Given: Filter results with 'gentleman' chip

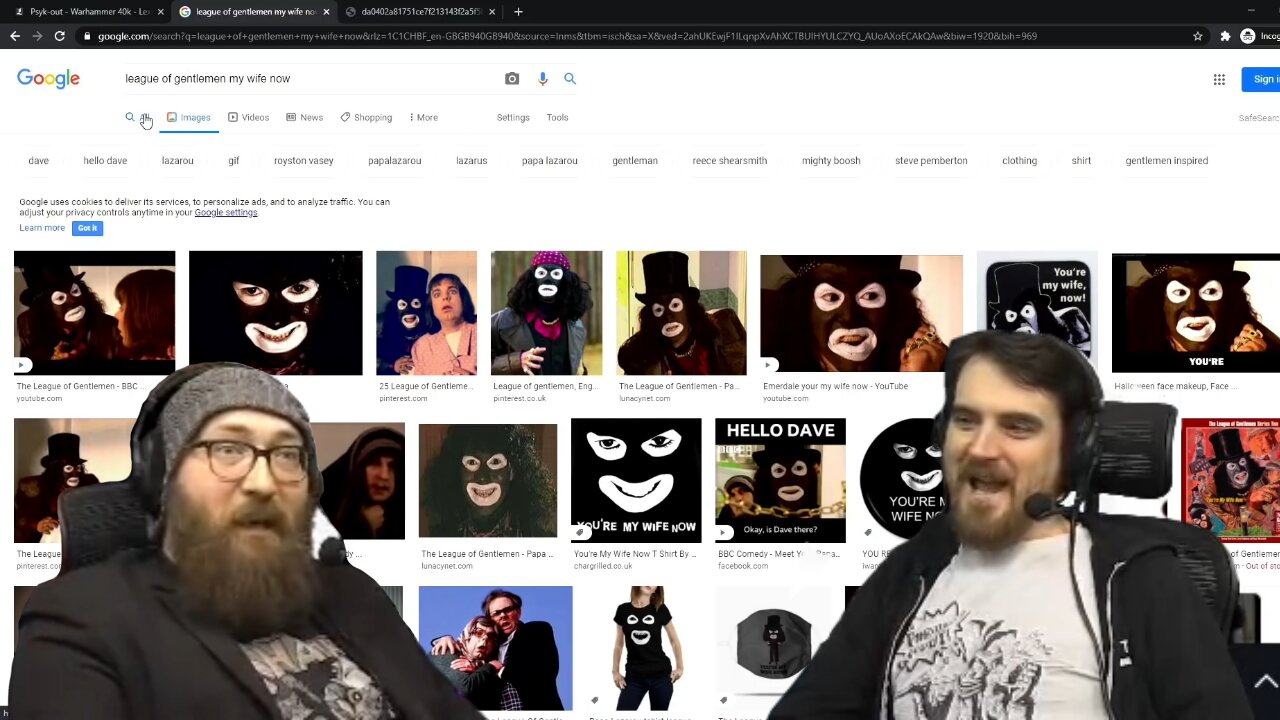Looking at the screenshot, I should tap(635, 161).
